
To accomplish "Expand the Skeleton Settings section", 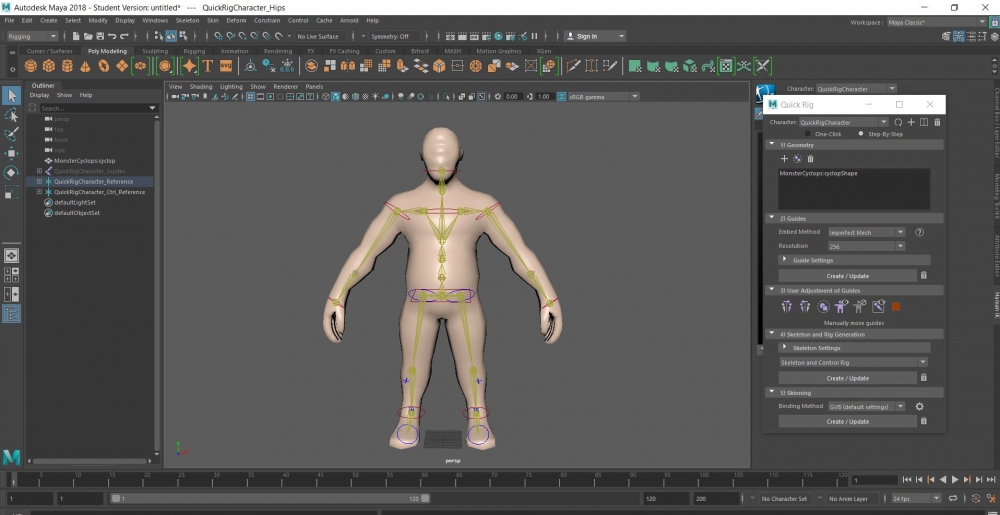I will [x=816, y=348].
